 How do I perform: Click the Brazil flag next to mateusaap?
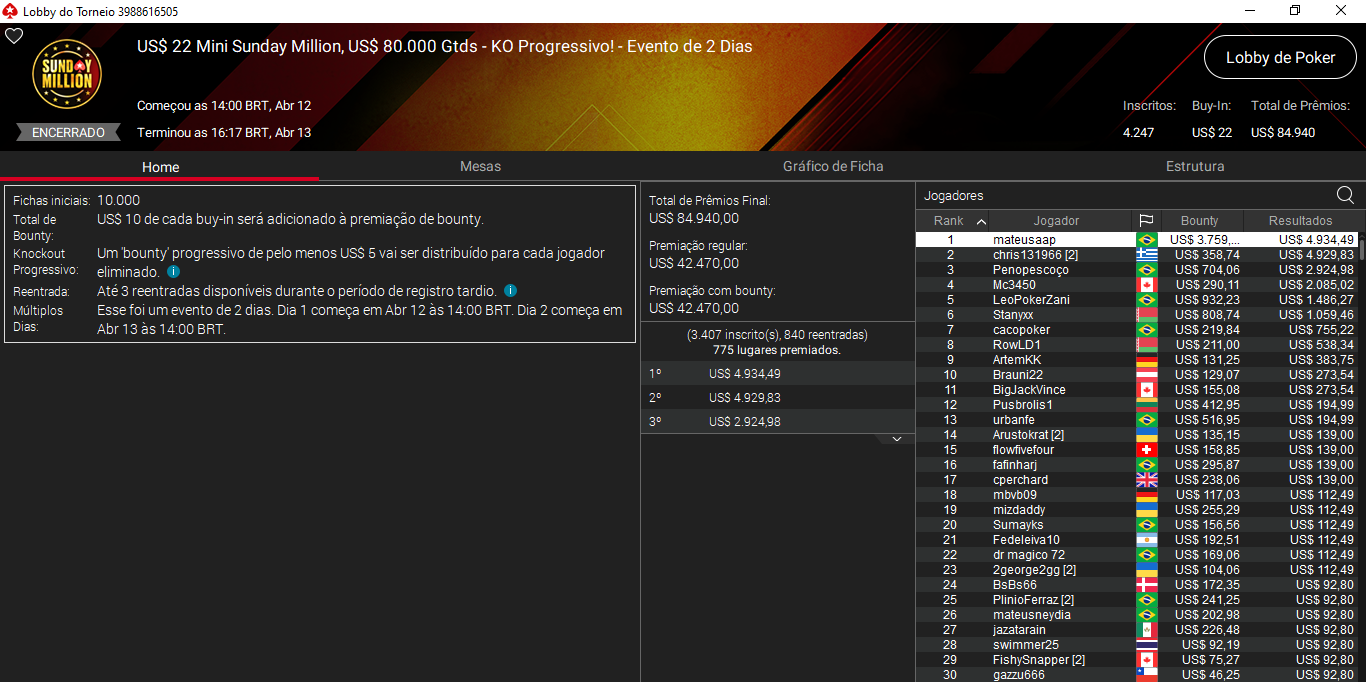1146,239
